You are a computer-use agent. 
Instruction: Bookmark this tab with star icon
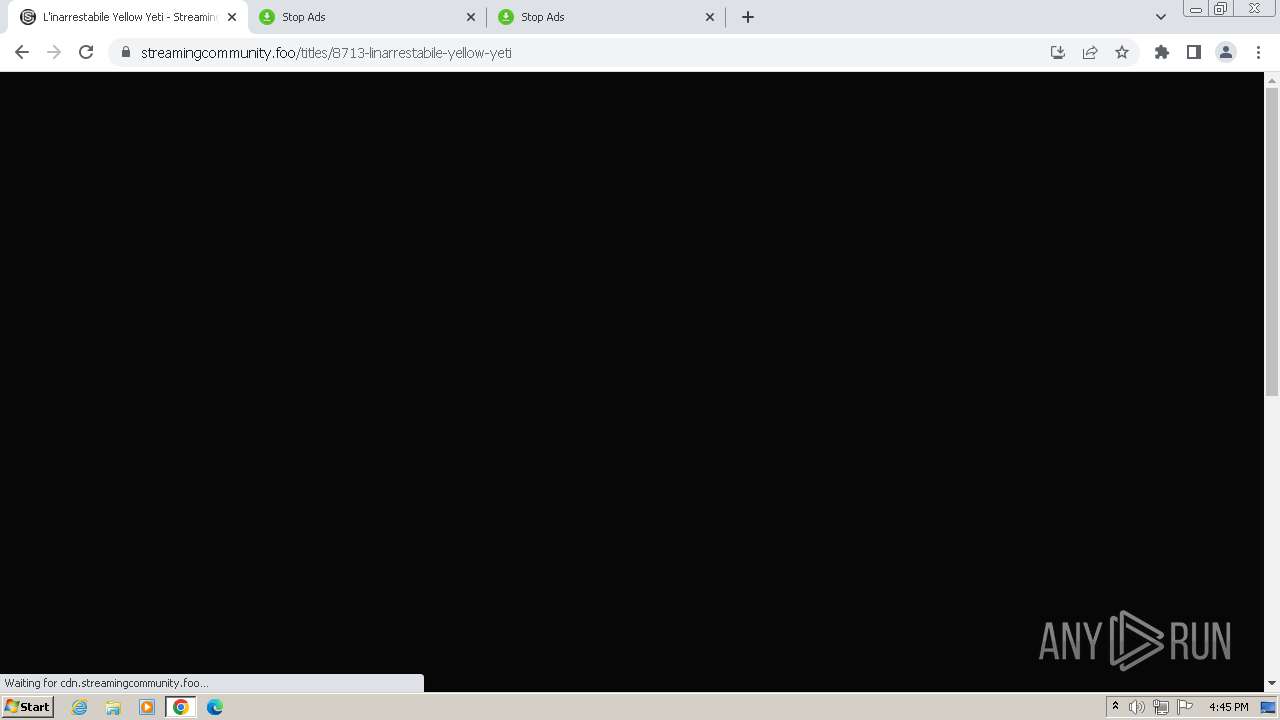point(1122,52)
